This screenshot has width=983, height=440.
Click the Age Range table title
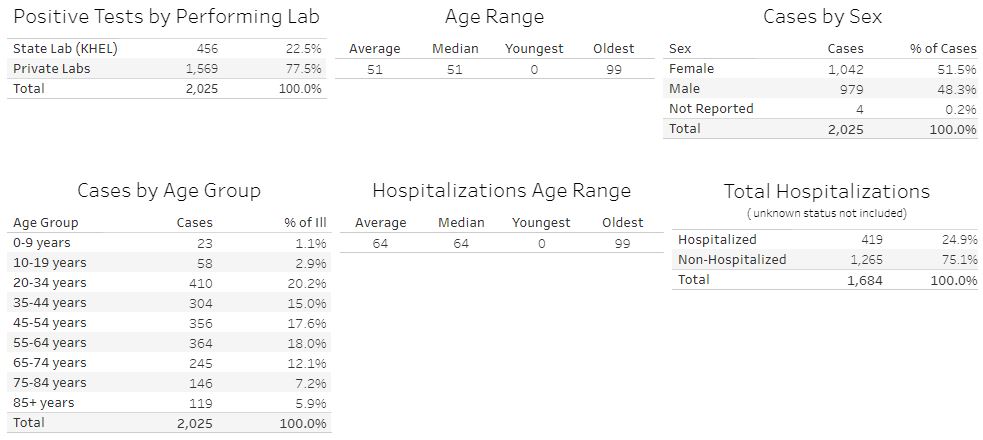pyautogui.click(x=494, y=17)
